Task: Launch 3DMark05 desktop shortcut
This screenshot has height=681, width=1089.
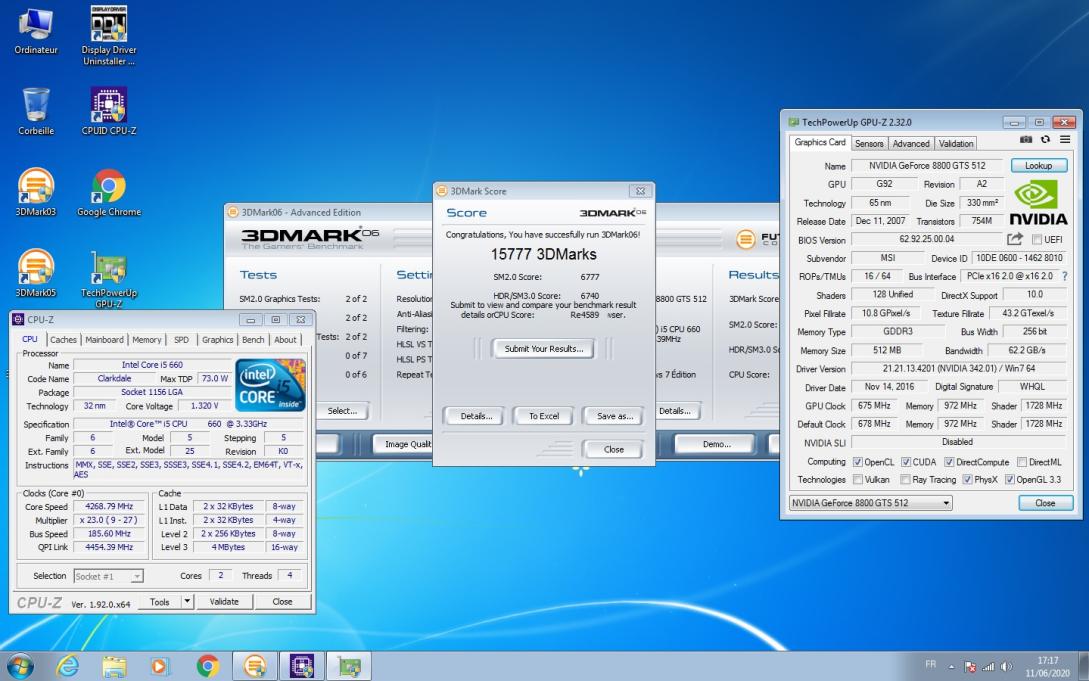Action: point(35,274)
